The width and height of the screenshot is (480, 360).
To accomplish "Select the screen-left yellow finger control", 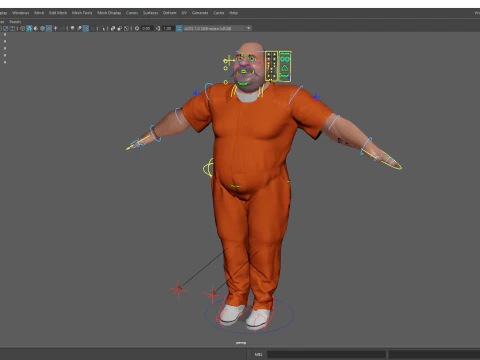I will (x=137, y=143).
